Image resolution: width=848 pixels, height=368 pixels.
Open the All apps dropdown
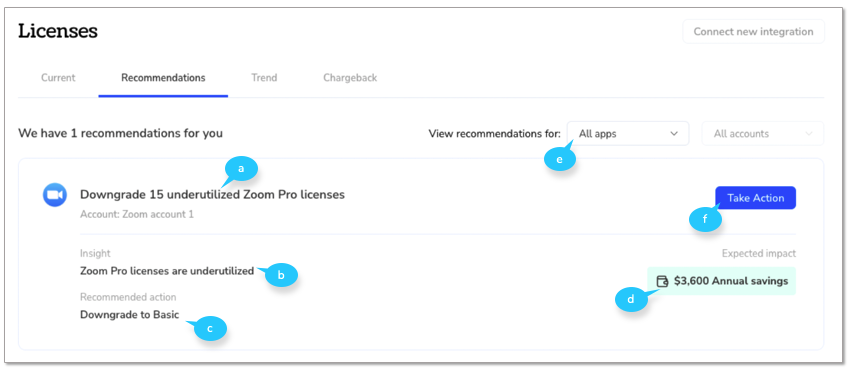click(628, 134)
